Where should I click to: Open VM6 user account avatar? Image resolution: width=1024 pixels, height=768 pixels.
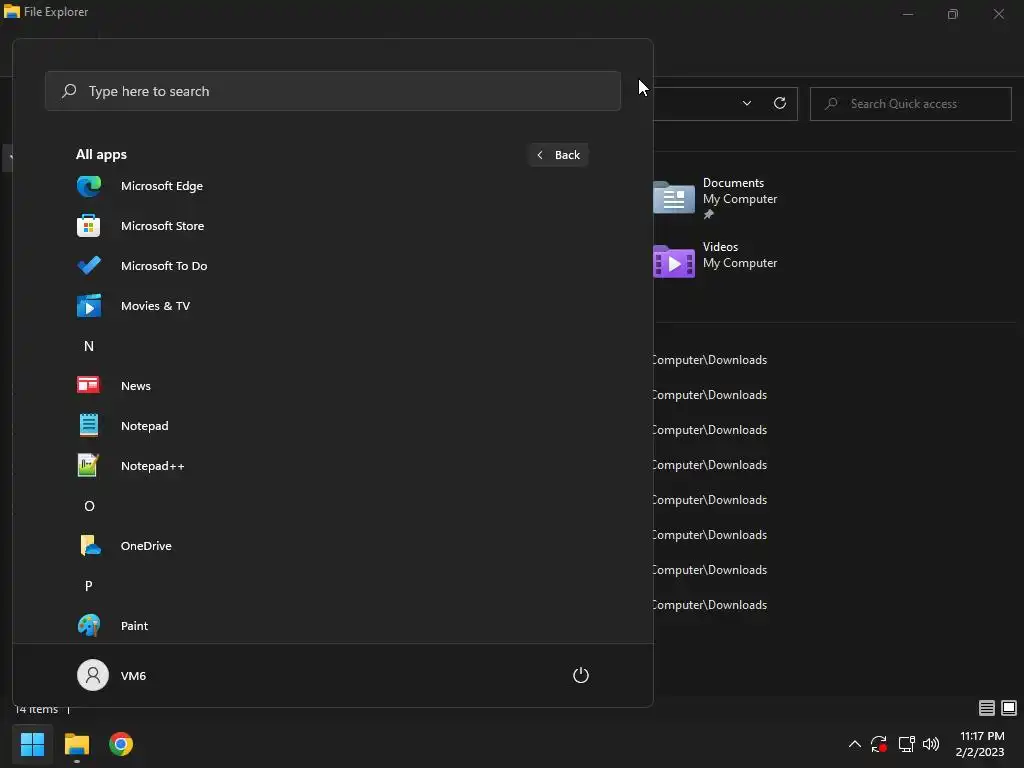(x=93, y=675)
